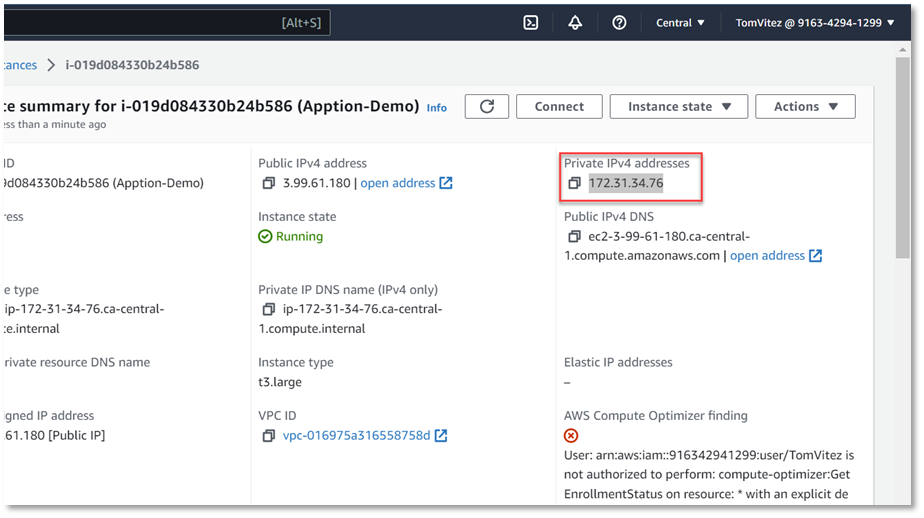Open the Actions dropdown menu
Image resolution: width=924 pixels, height=518 pixels.
[x=805, y=107]
